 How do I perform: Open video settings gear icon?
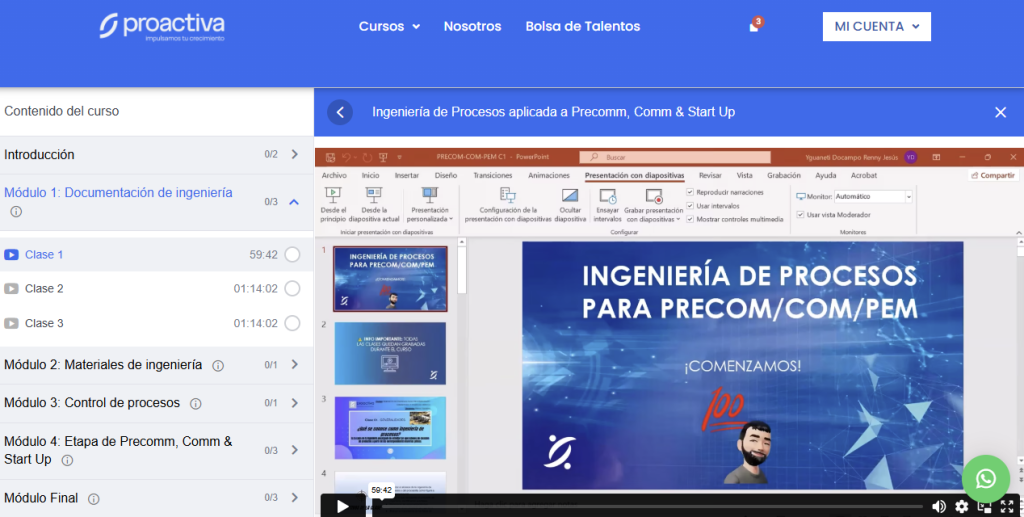click(962, 507)
